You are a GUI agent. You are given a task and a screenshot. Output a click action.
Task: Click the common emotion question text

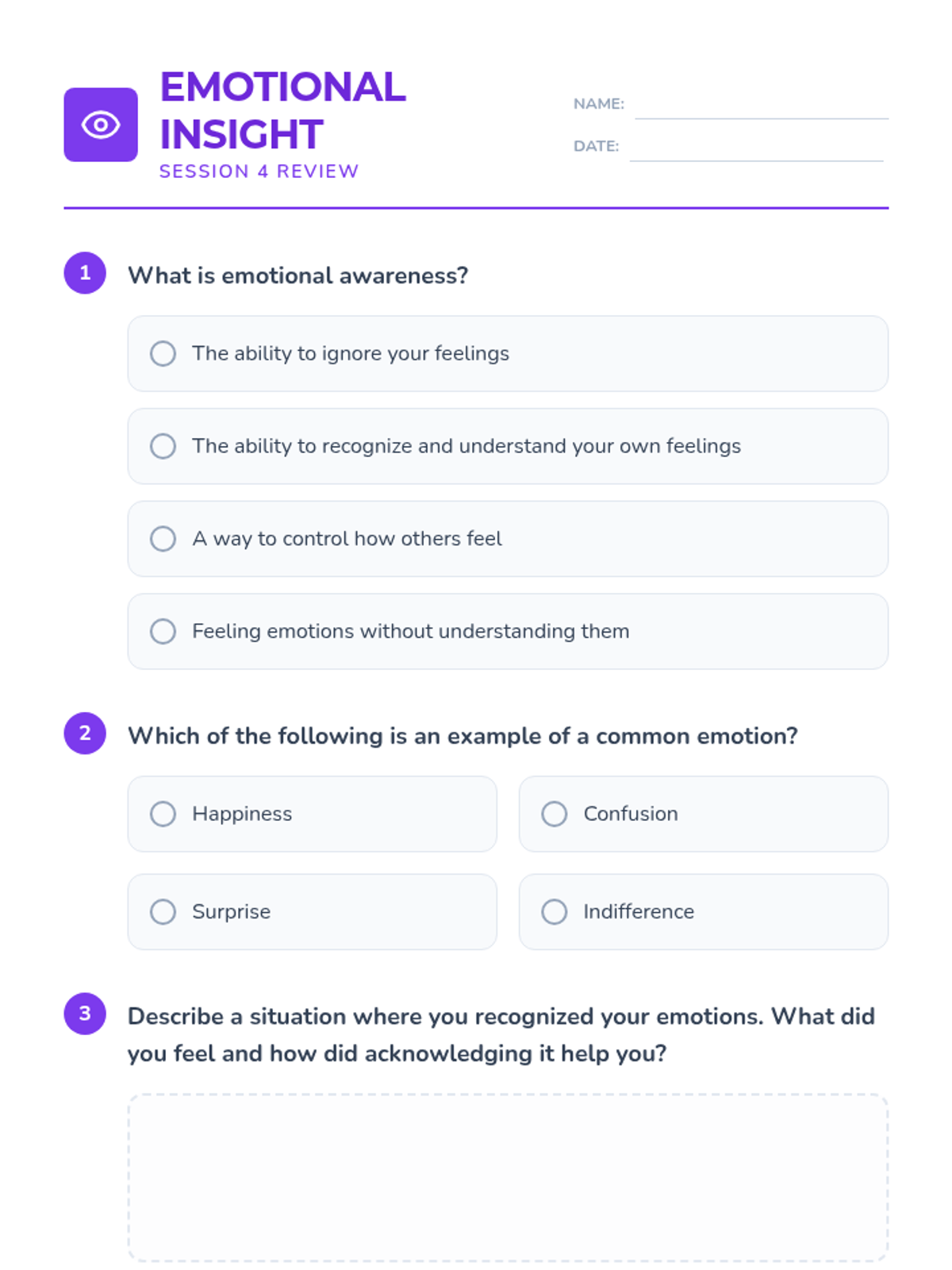pos(463,736)
